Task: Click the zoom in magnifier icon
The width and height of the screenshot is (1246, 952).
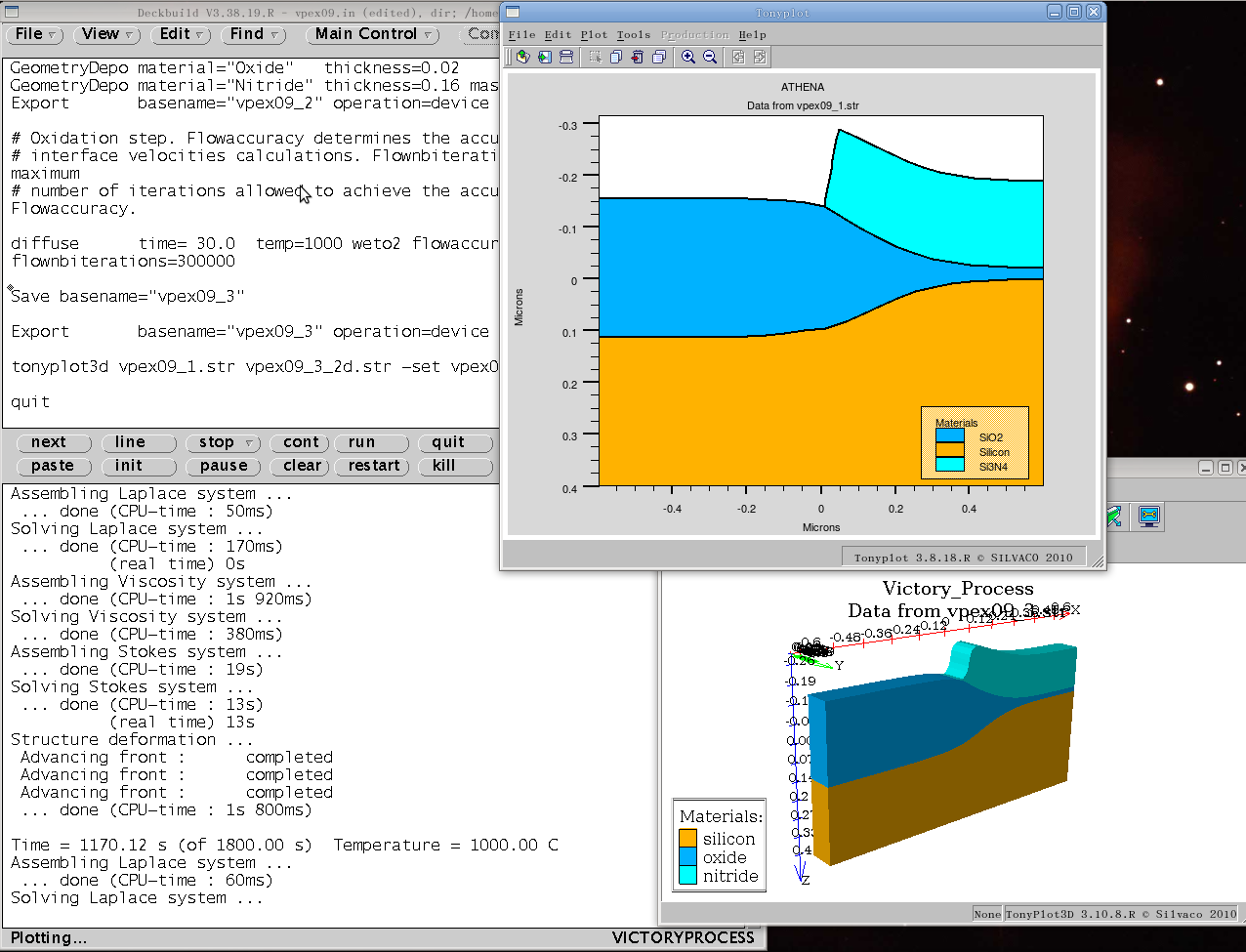Action: coord(688,58)
